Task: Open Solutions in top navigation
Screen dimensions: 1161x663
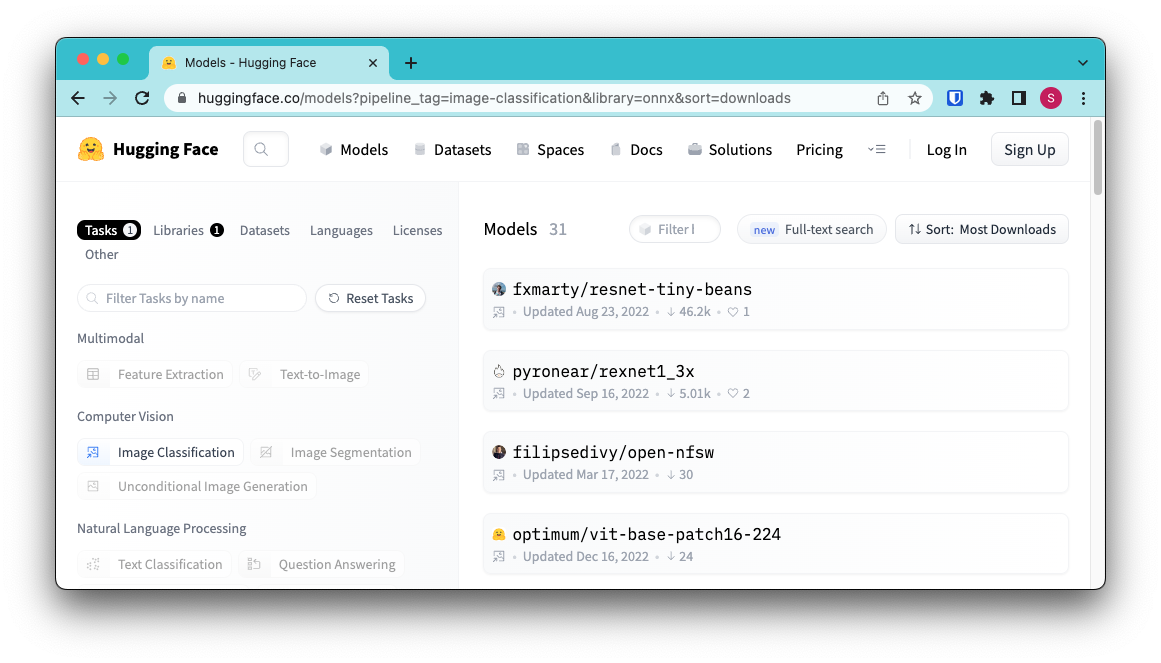Action: (x=730, y=150)
